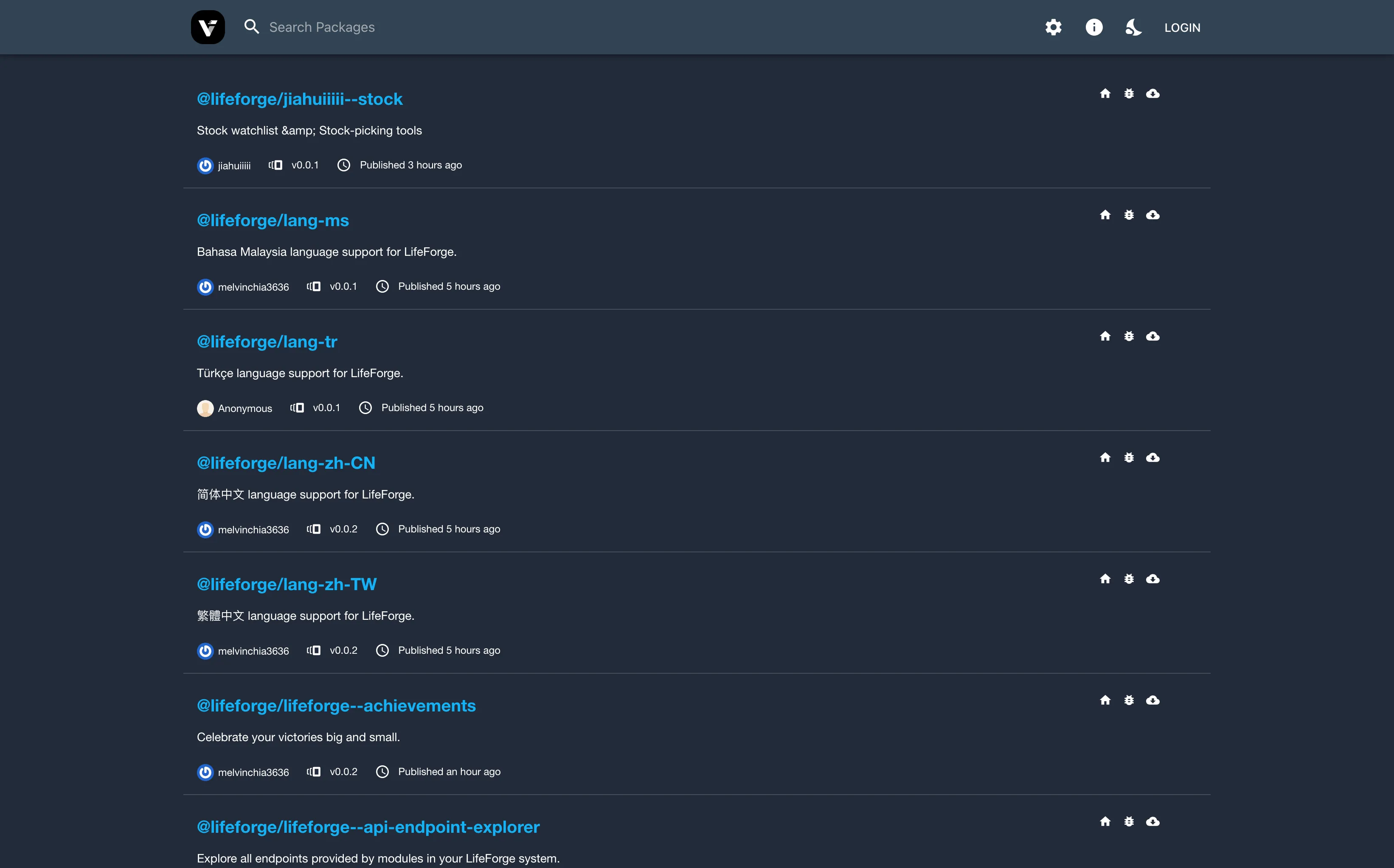Viewport: 1394px width, 868px height.
Task: Click the Anonymous author avatar
Action: point(205,408)
